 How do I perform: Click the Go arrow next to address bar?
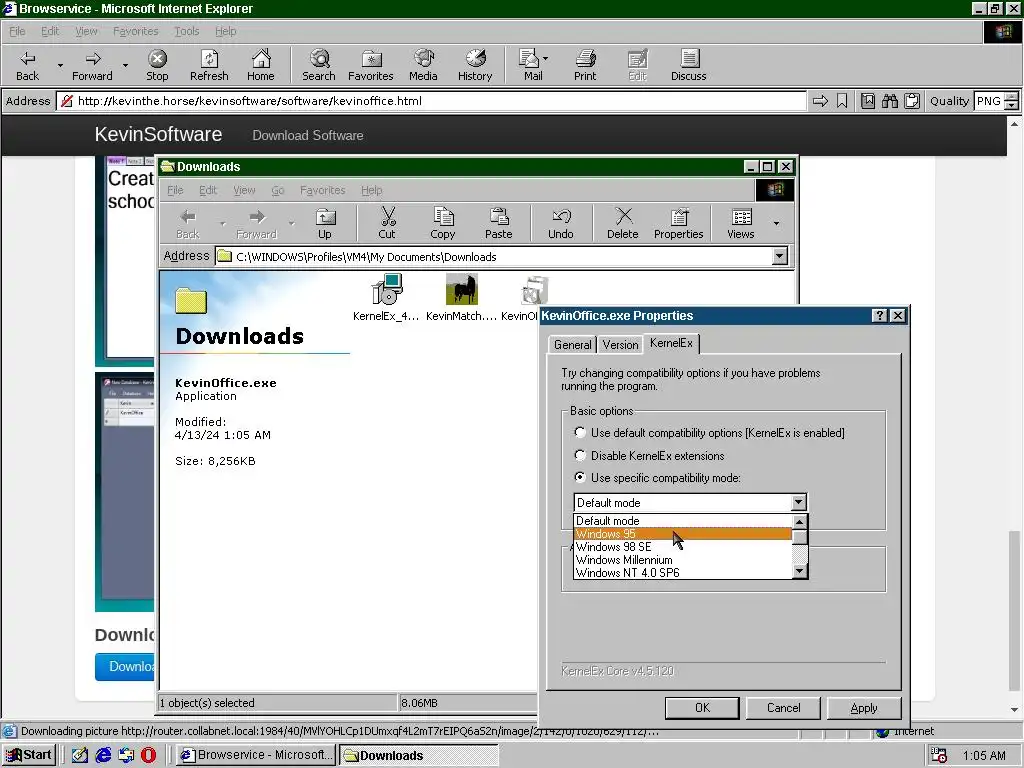[x=820, y=101]
